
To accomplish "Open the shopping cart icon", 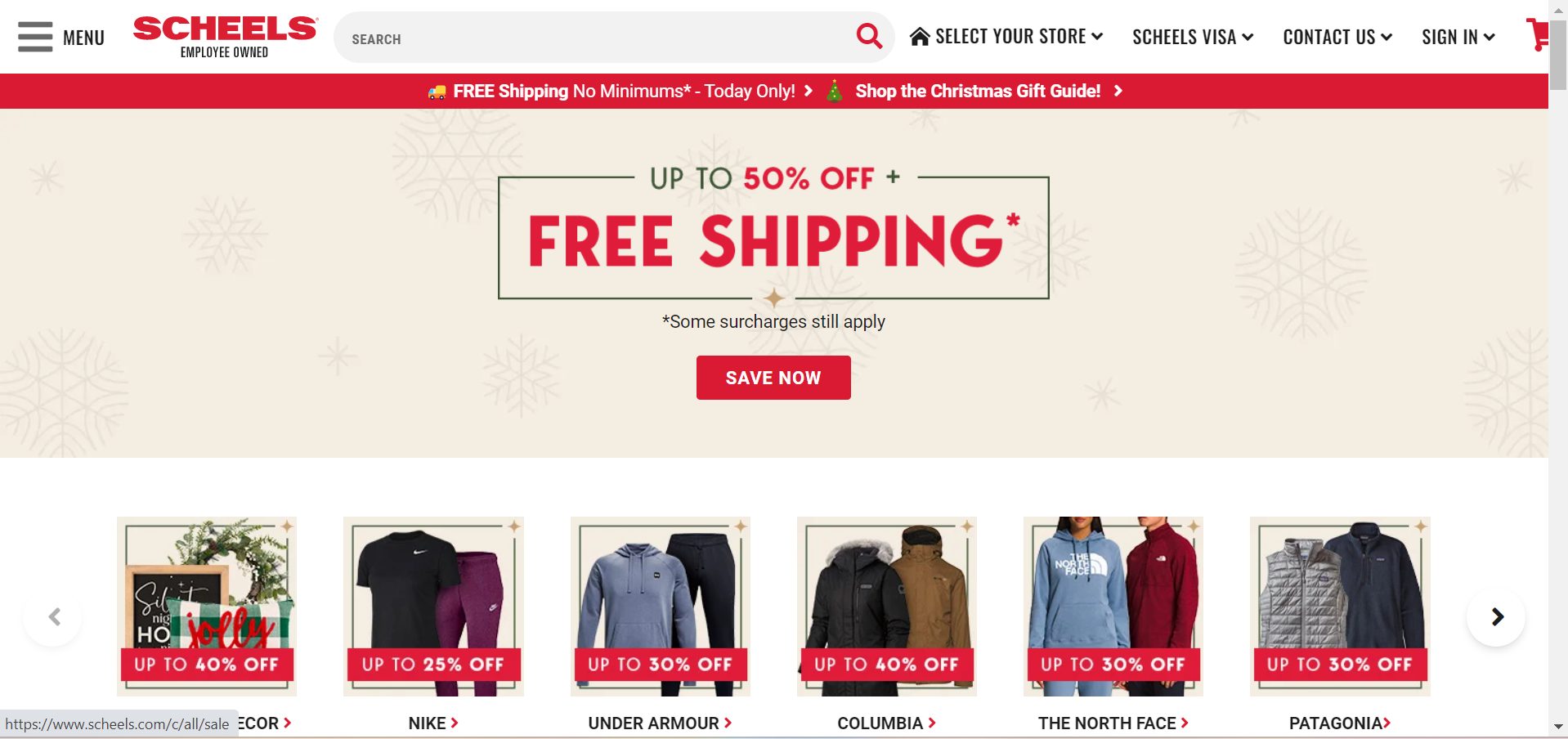I will pyautogui.click(x=1537, y=34).
